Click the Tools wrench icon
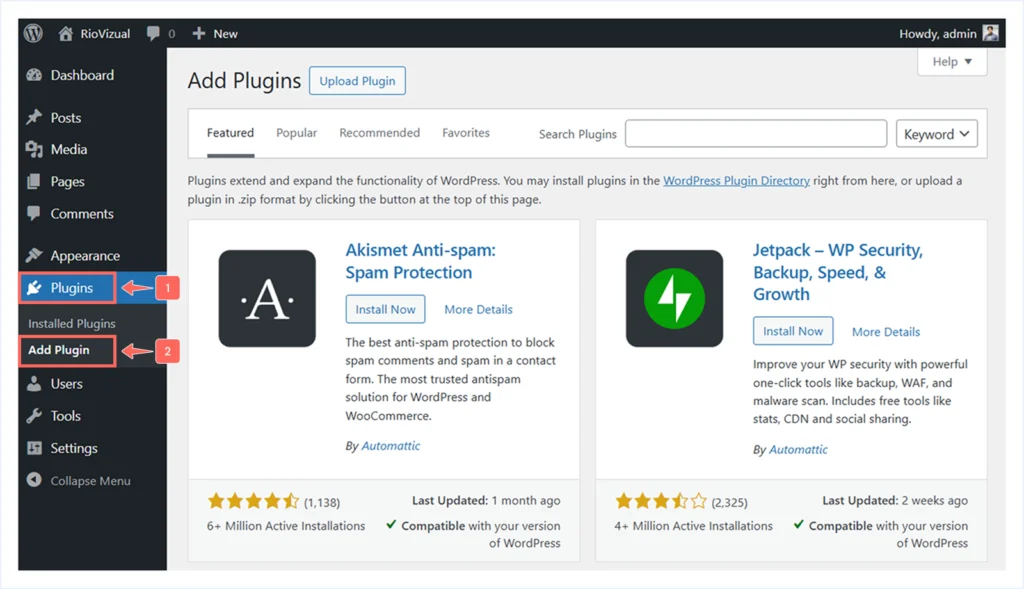Viewport: 1024px width, 589px height. coord(35,415)
